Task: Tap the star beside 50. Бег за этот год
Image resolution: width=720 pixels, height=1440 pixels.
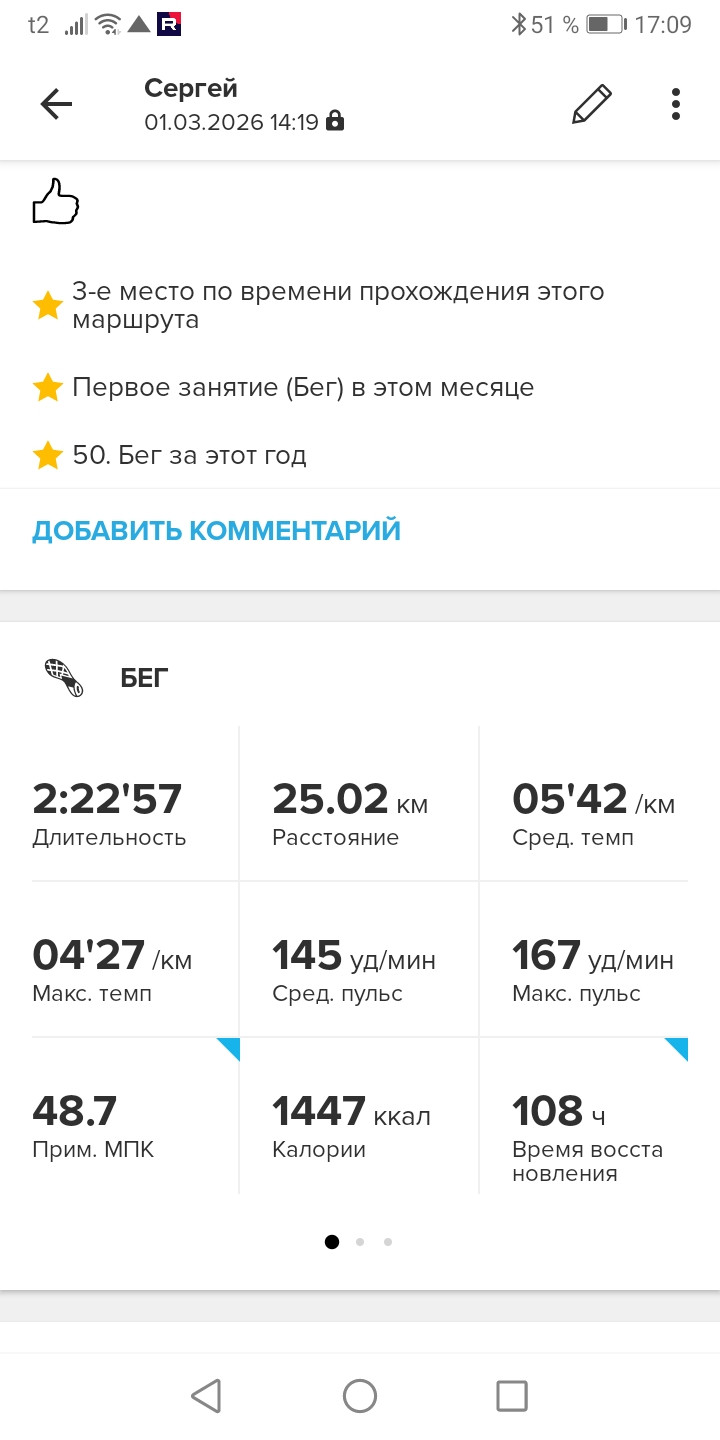Action: click(x=48, y=456)
